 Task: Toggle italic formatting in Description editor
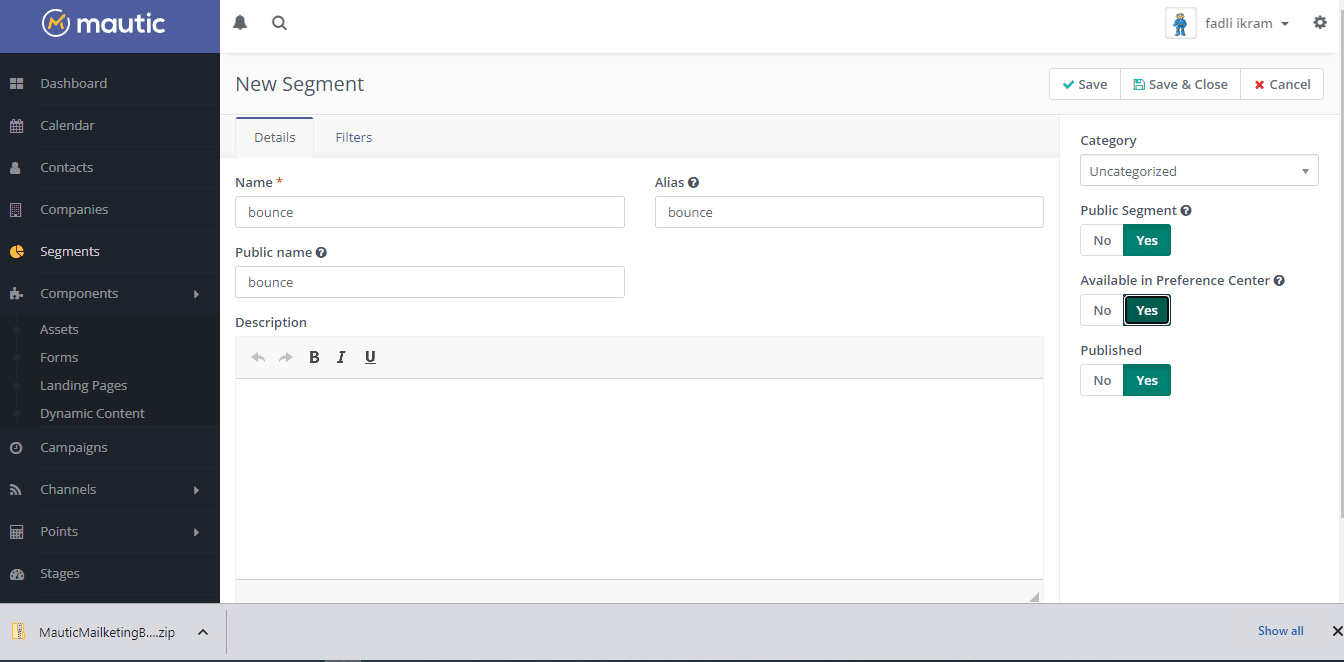point(341,357)
